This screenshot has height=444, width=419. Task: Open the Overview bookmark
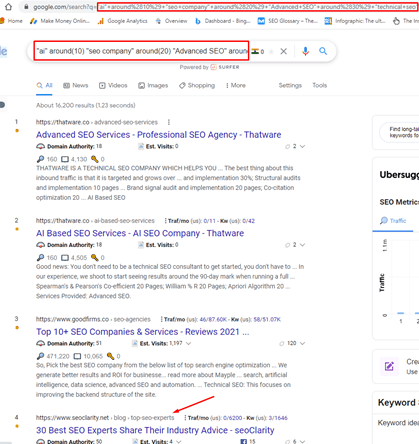point(171,21)
